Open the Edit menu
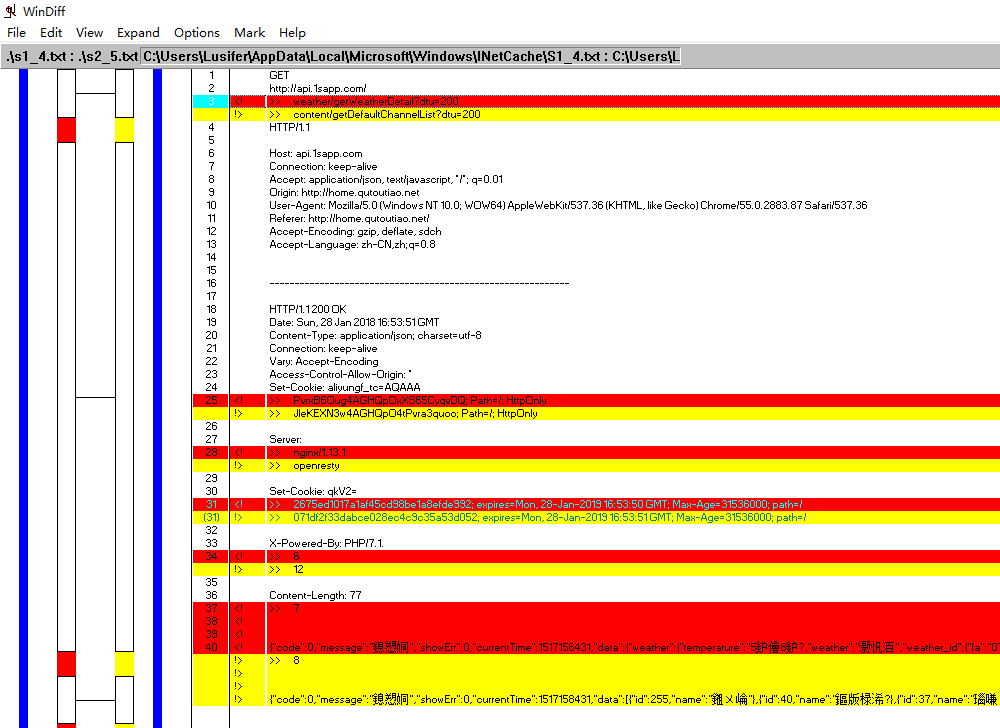Viewport: 1000px width, 728px height. point(51,33)
